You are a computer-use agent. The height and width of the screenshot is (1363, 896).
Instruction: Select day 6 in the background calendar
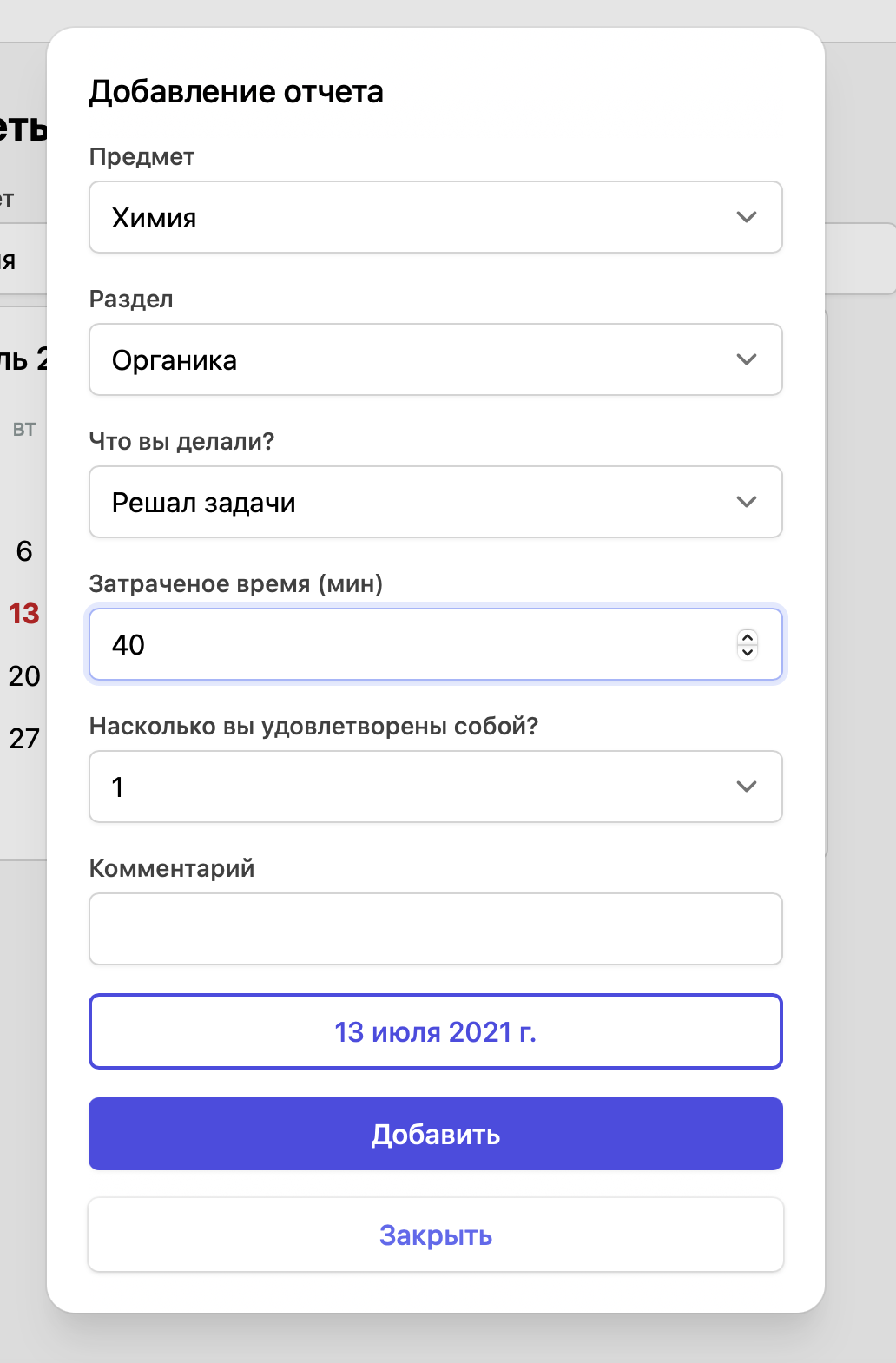click(x=24, y=551)
